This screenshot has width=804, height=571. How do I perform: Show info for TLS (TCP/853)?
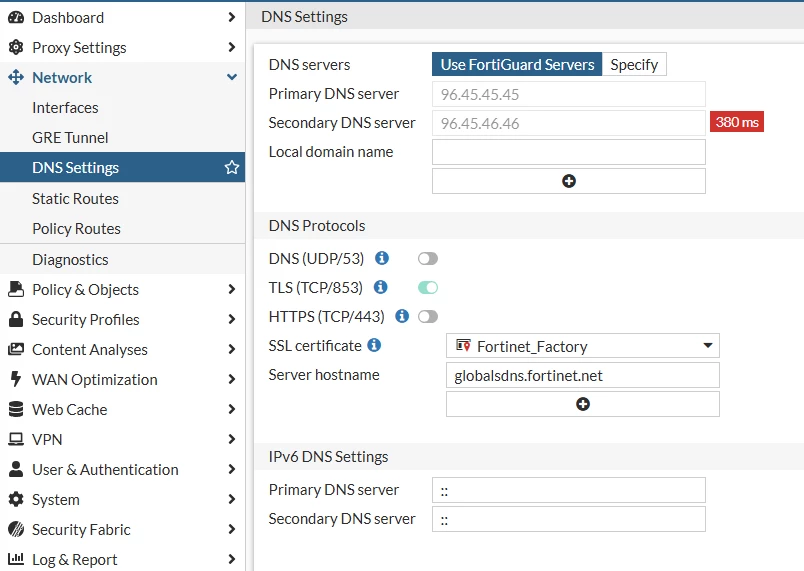click(380, 287)
